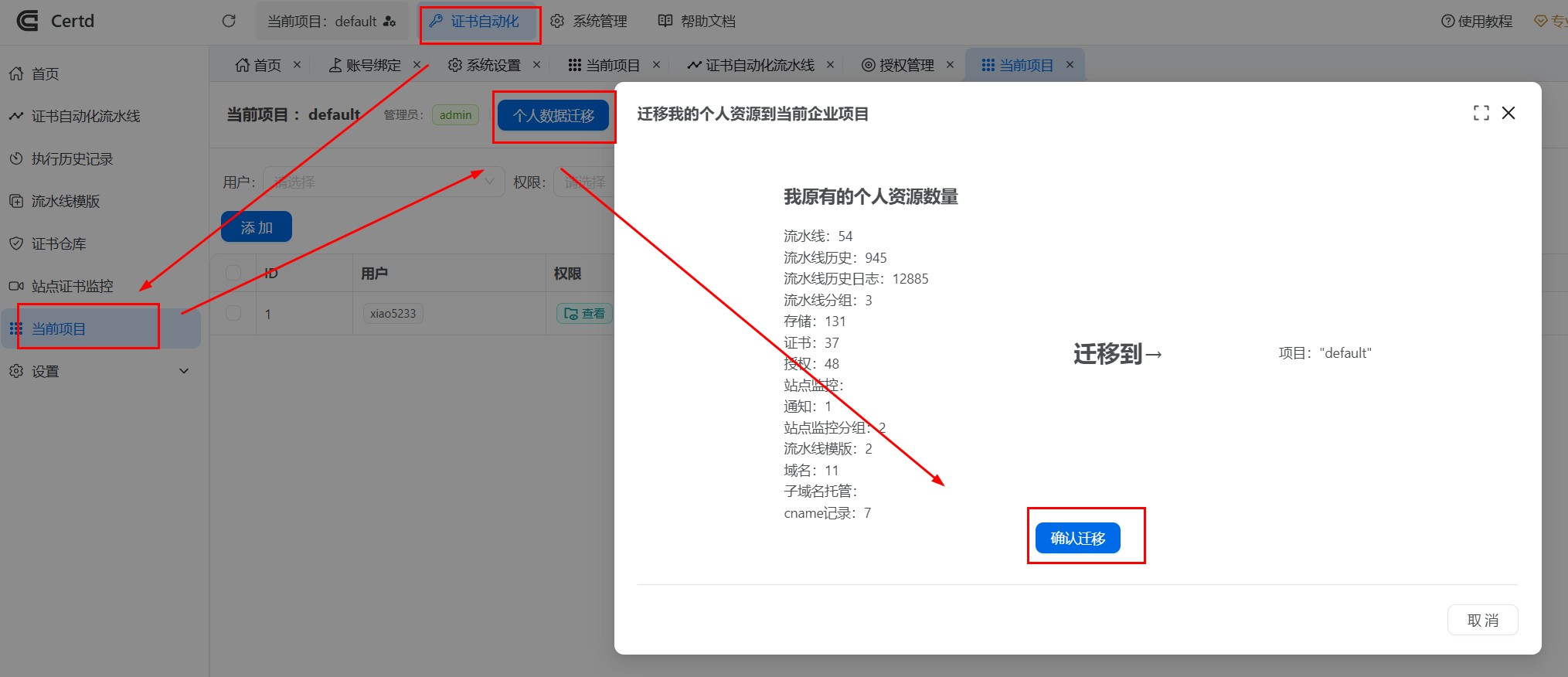Click the 确认迁移 button
Viewport: 1568px width, 677px height.
(x=1077, y=538)
